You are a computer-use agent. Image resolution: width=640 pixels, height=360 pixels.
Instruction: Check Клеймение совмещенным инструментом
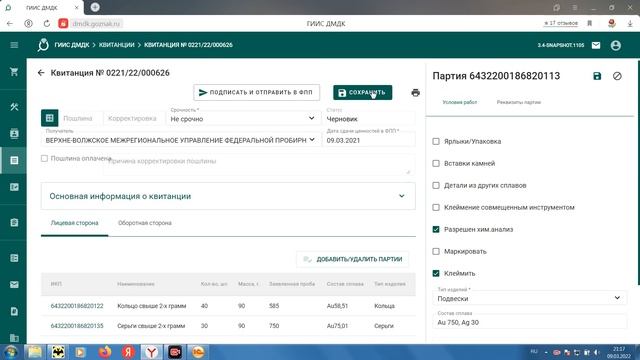436,207
